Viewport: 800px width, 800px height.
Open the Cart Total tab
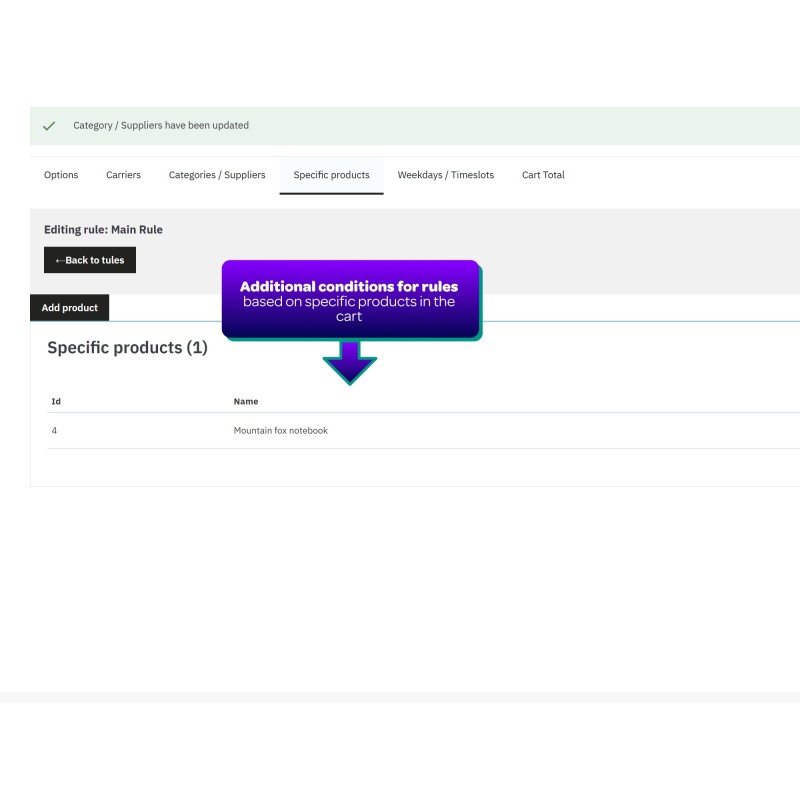pyautogui.click(x=543, y=175)
